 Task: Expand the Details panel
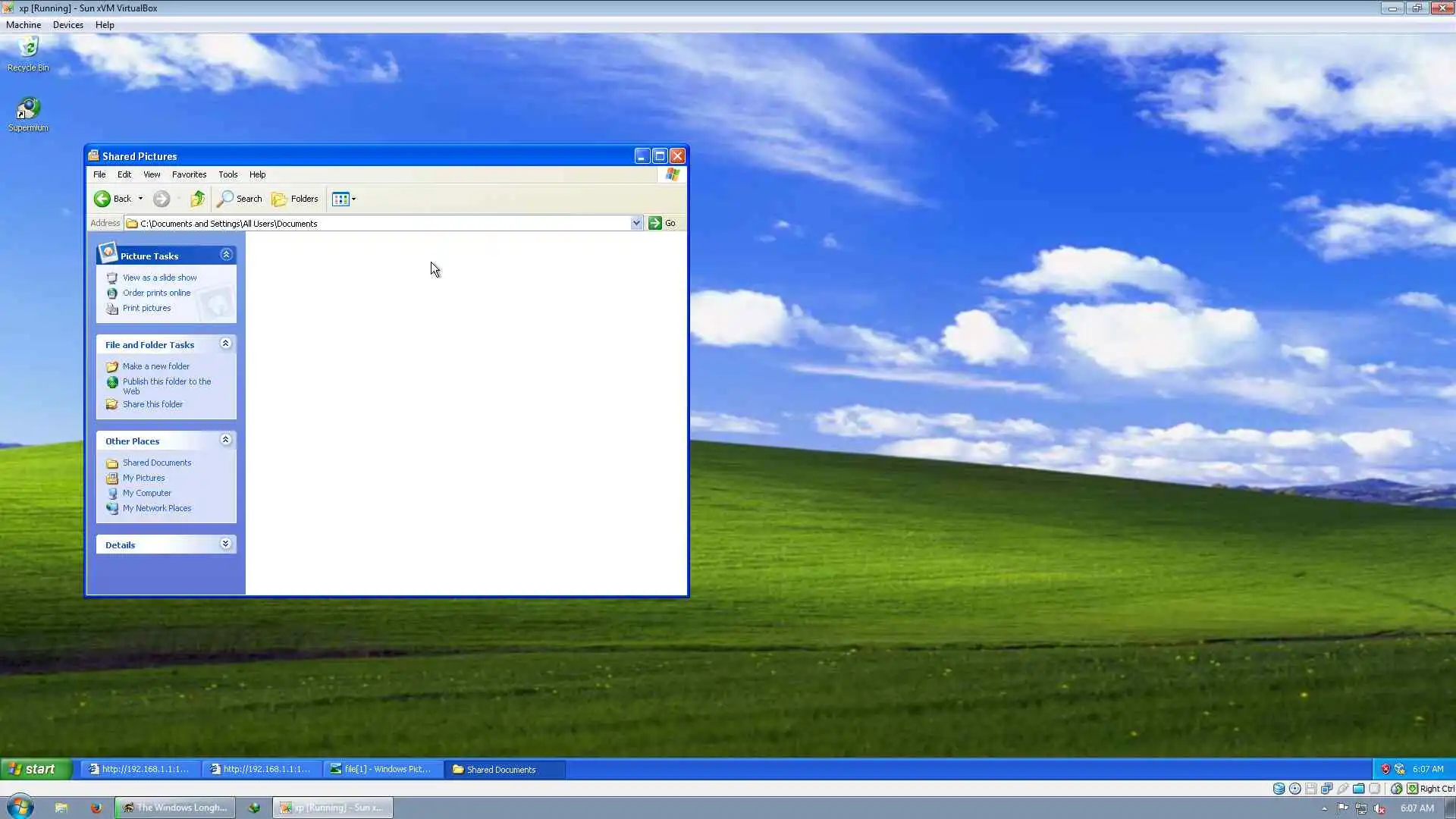coord(225,544)
